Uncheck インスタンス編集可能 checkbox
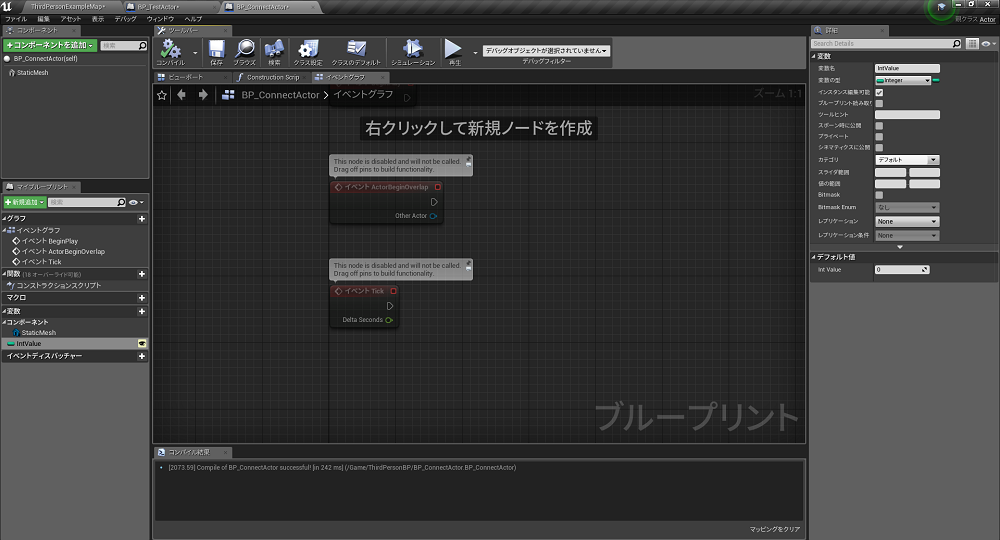This screenshot has height=540, width=1000. pos(879,92)
